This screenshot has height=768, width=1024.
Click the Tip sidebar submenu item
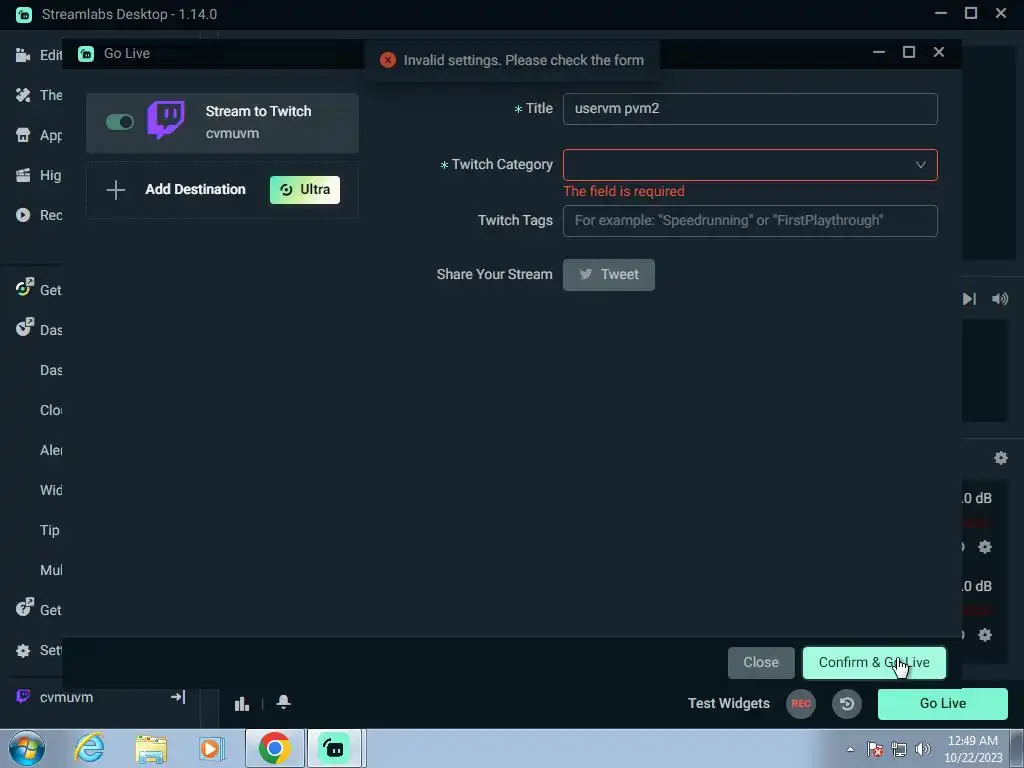pos(50,530)
